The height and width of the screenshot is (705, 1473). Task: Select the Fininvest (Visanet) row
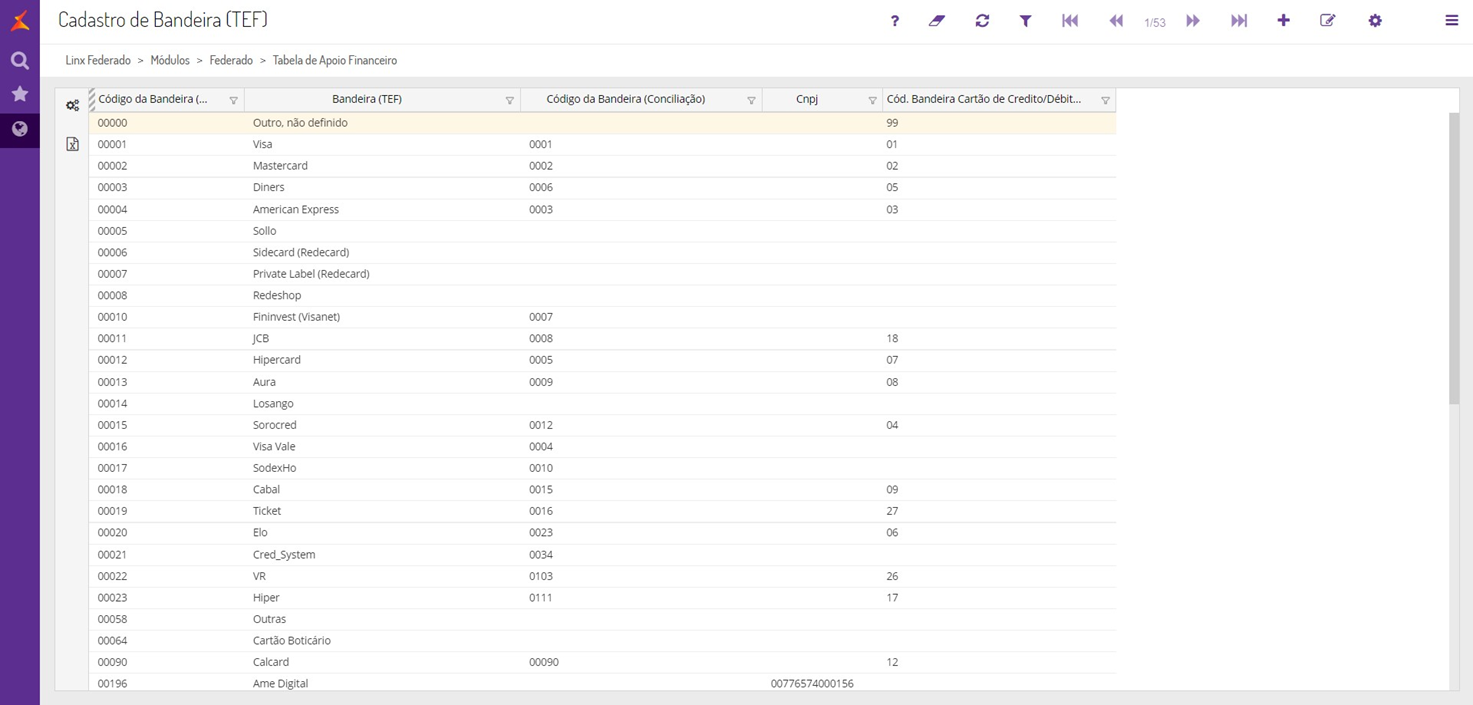(x=602, y=317)
